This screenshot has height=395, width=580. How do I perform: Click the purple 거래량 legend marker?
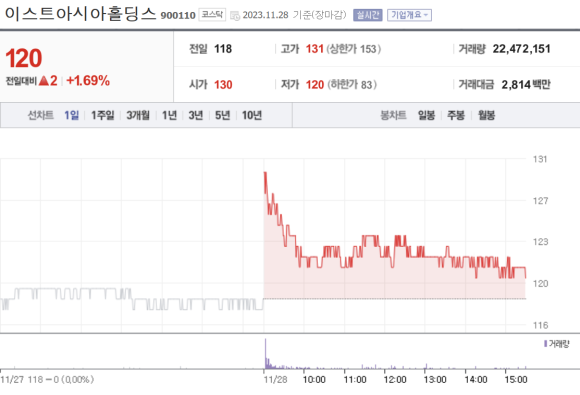click(546, 344)
